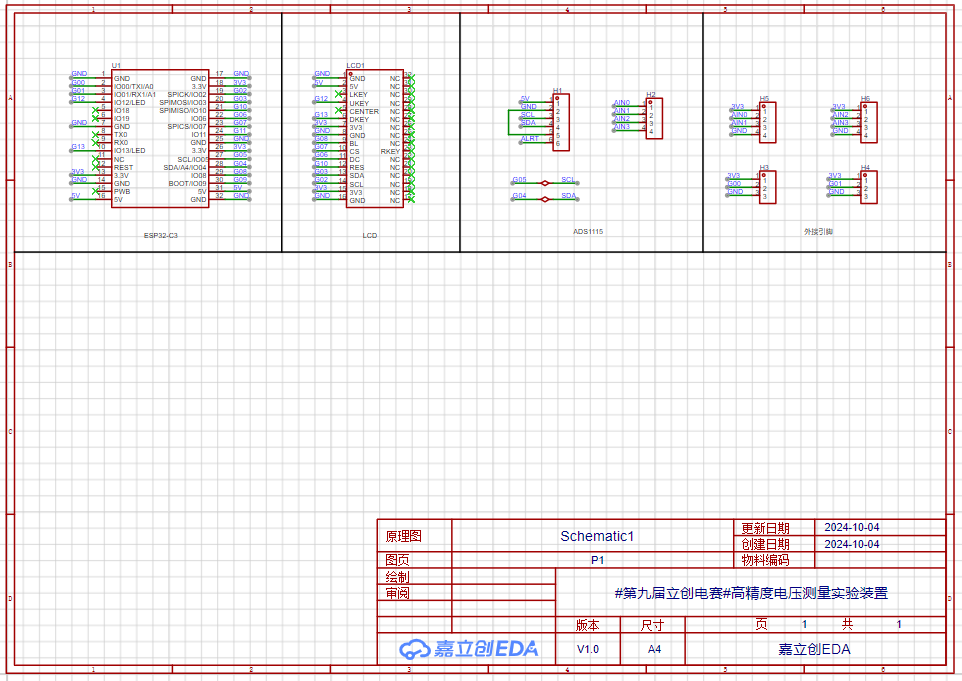Image resolution: width=962 pixels, height=681 pixels.
Task: Select the U1 ESP32-C3 chip symbol
Action: [x=160, y=138]
